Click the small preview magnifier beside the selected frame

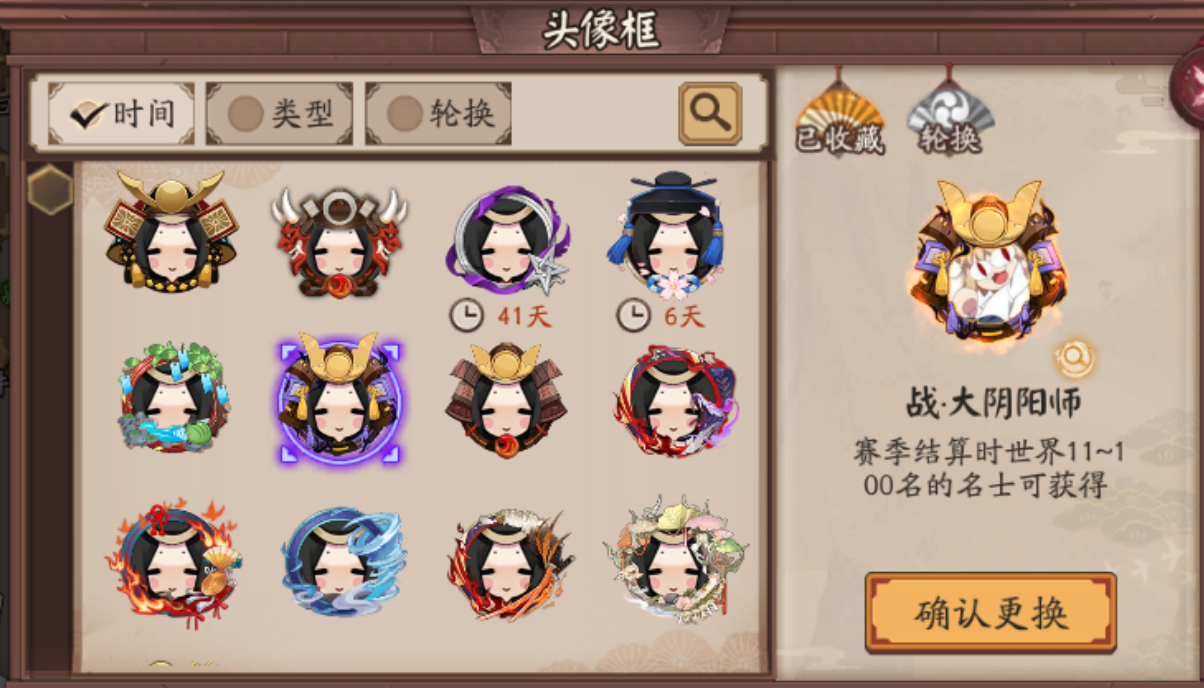tap(1074, 357)
